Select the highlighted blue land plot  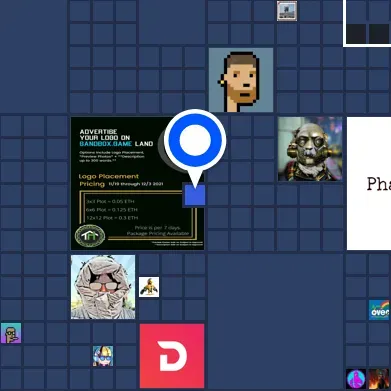pyautogui.click(x=195, y=195)
